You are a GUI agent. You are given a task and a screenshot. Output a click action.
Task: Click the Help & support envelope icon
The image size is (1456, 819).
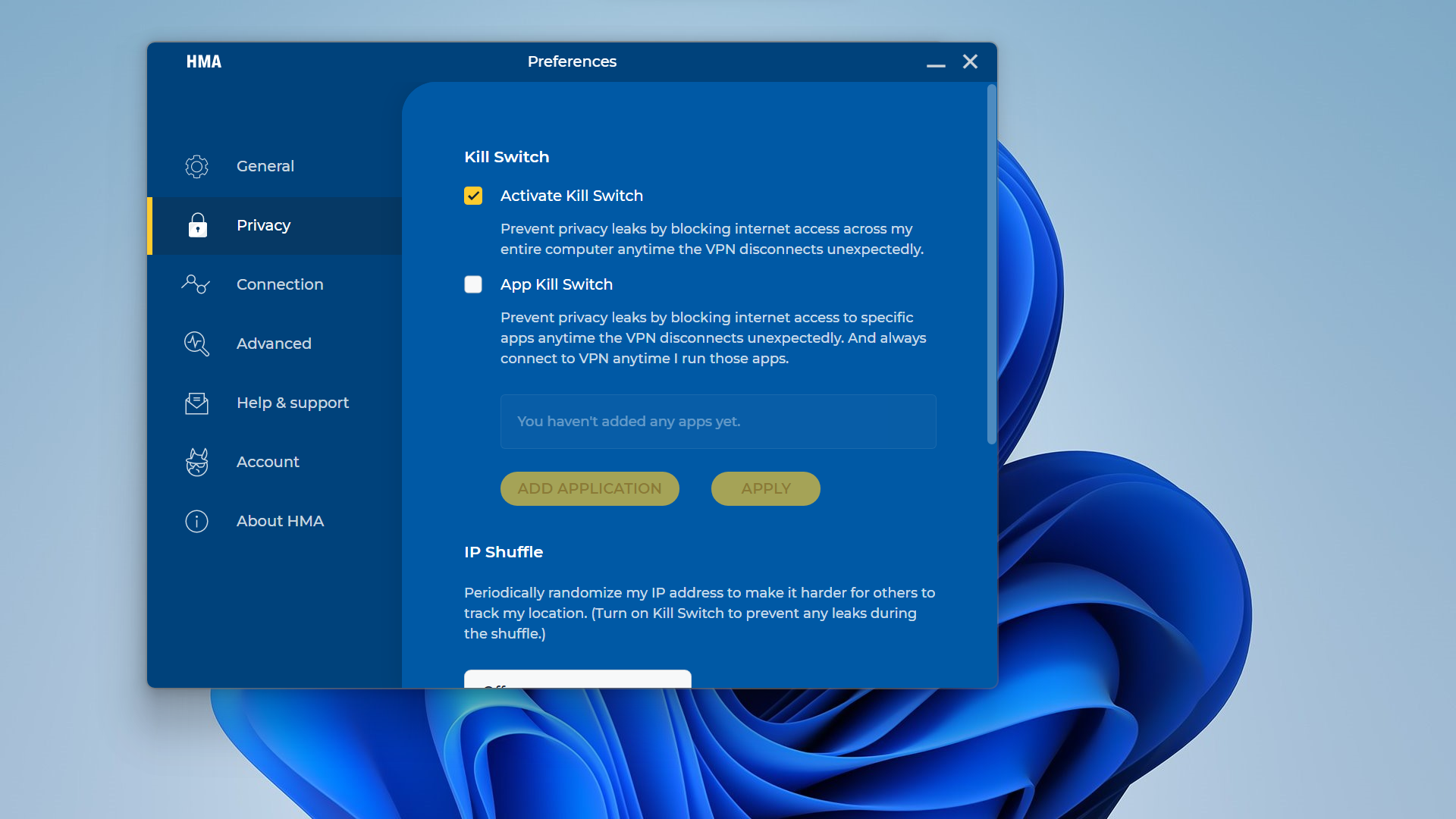pyautogui.click(x=196, y=403)
